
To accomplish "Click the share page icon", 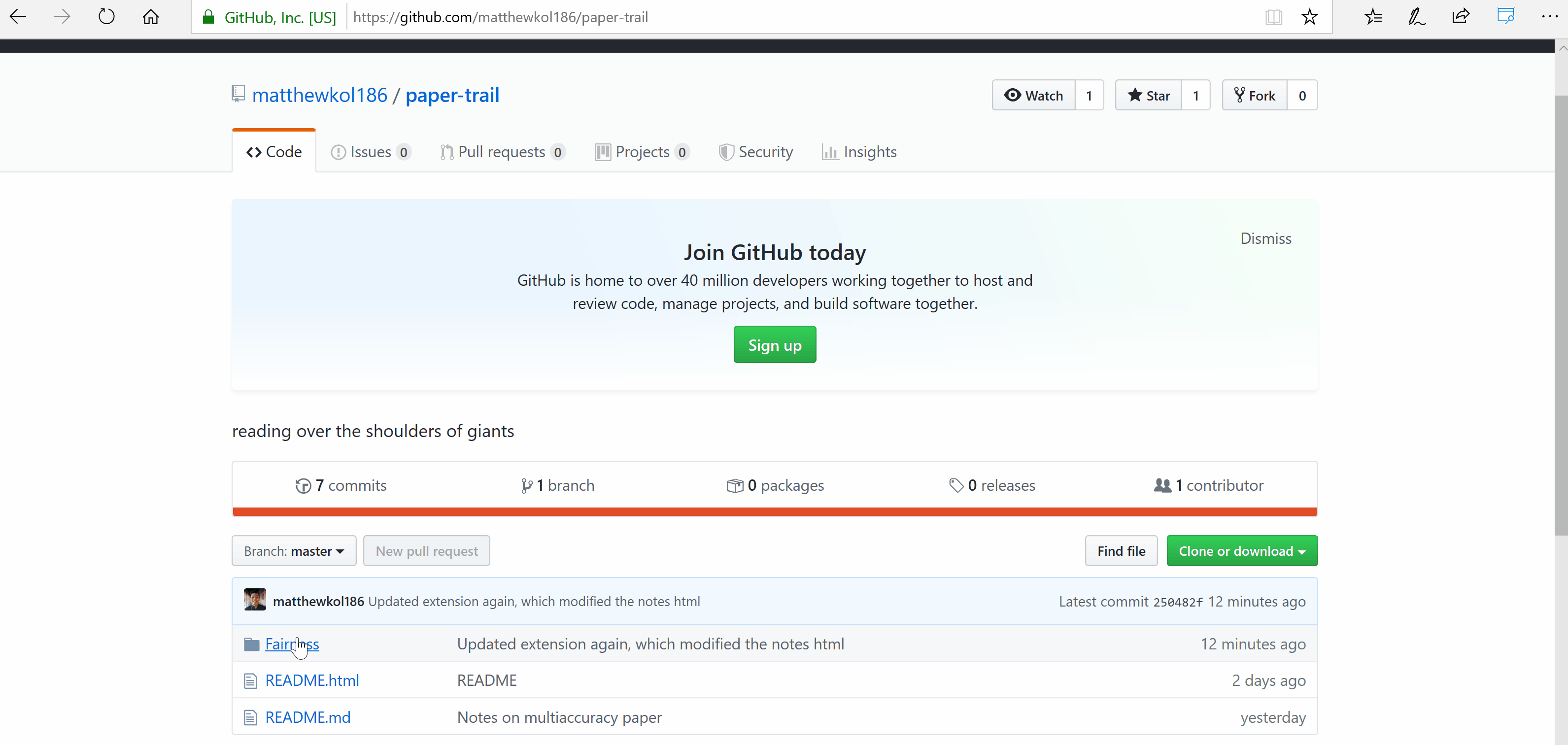I will [x=1460, y=16].
